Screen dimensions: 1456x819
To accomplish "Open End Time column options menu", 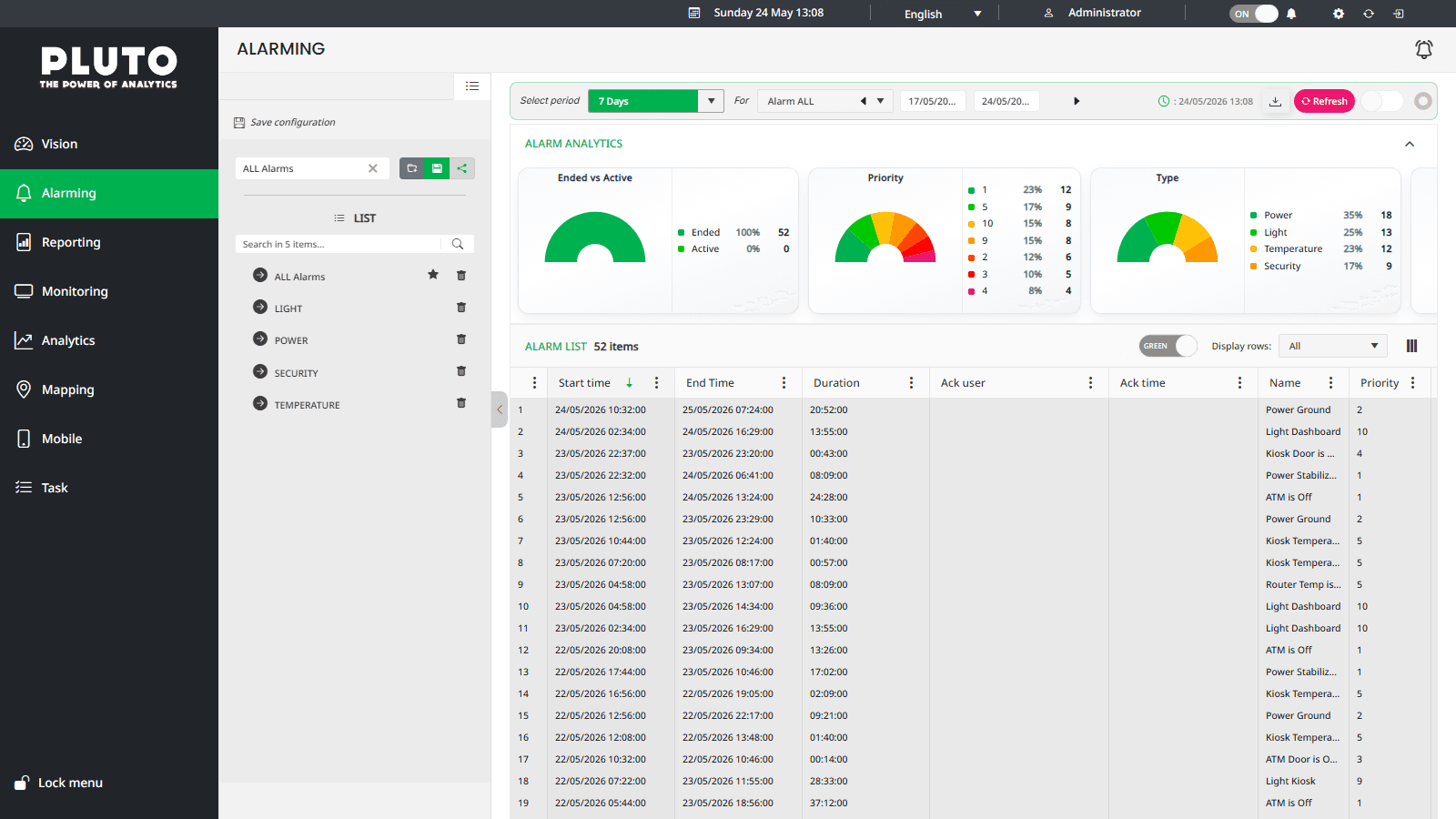I will click(784, 383).
